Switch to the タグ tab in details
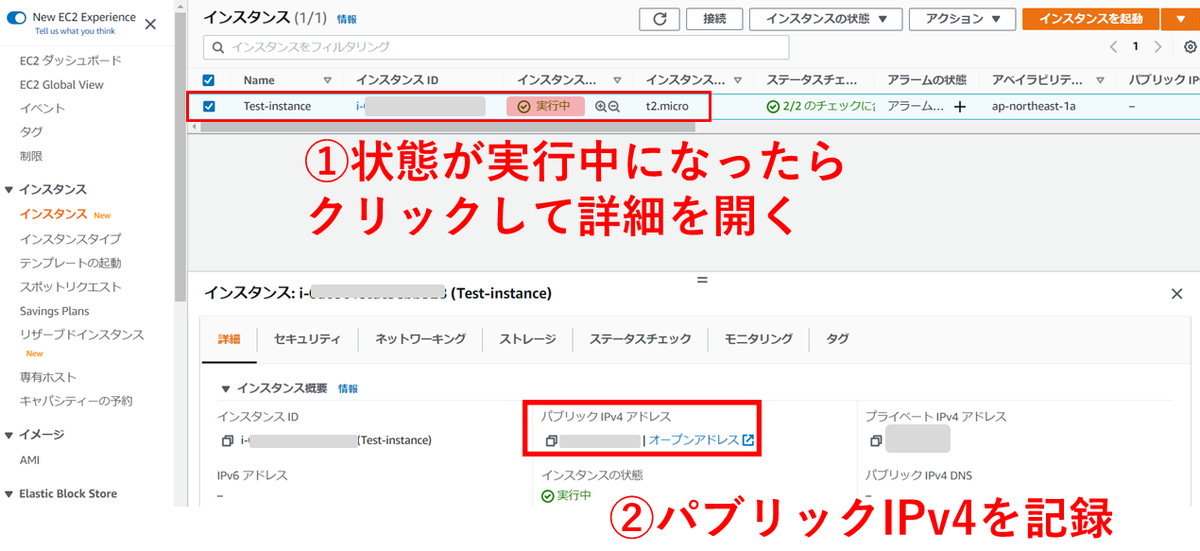The height and width of the screenshot is (551, 1200). click(x=837, y=339)
